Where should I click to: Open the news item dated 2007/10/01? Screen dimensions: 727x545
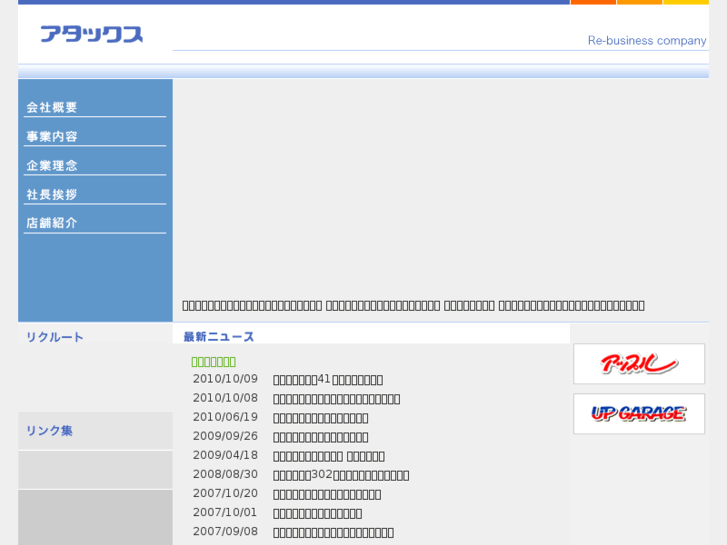tap(318, 513)
